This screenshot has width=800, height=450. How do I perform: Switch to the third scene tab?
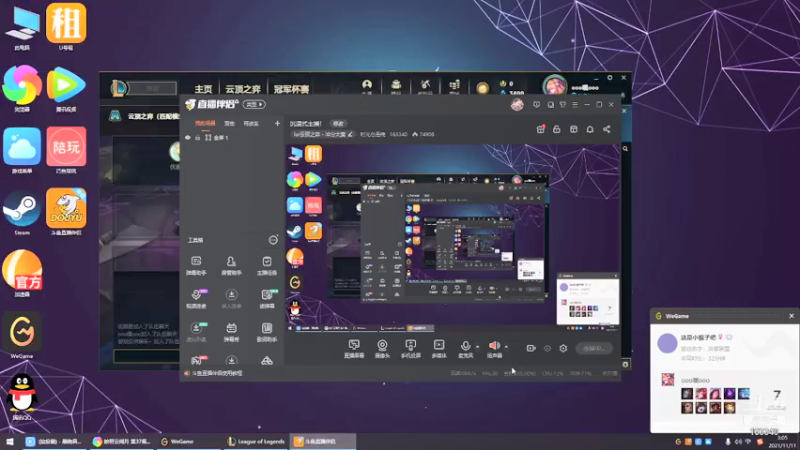pos(251,123)
